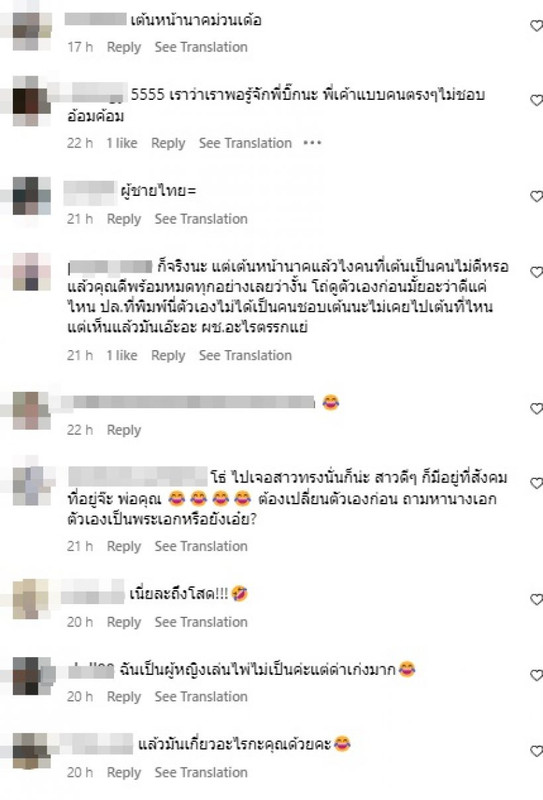
Task: Open the three-dot menu on the 5555 comment
Action: pos(312,143)
